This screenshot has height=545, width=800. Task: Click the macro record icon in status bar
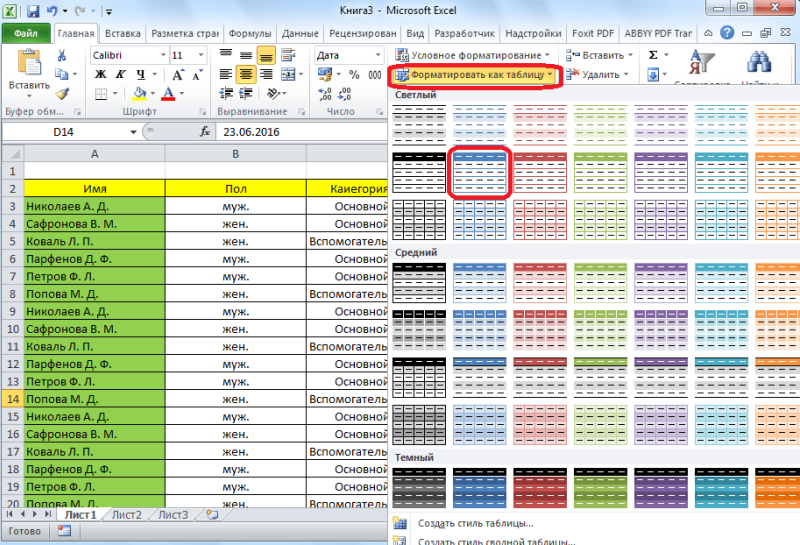pyautogui.click(x=64, y=531)
